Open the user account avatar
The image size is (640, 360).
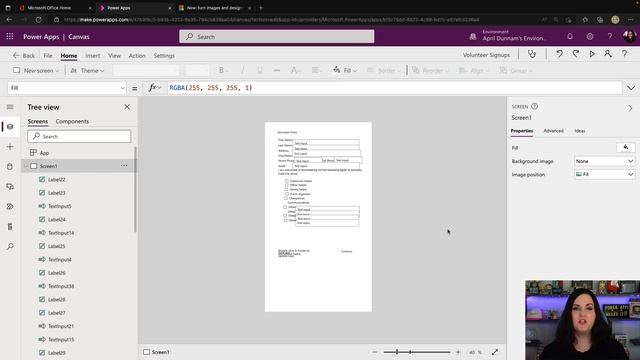pos(629,36)
